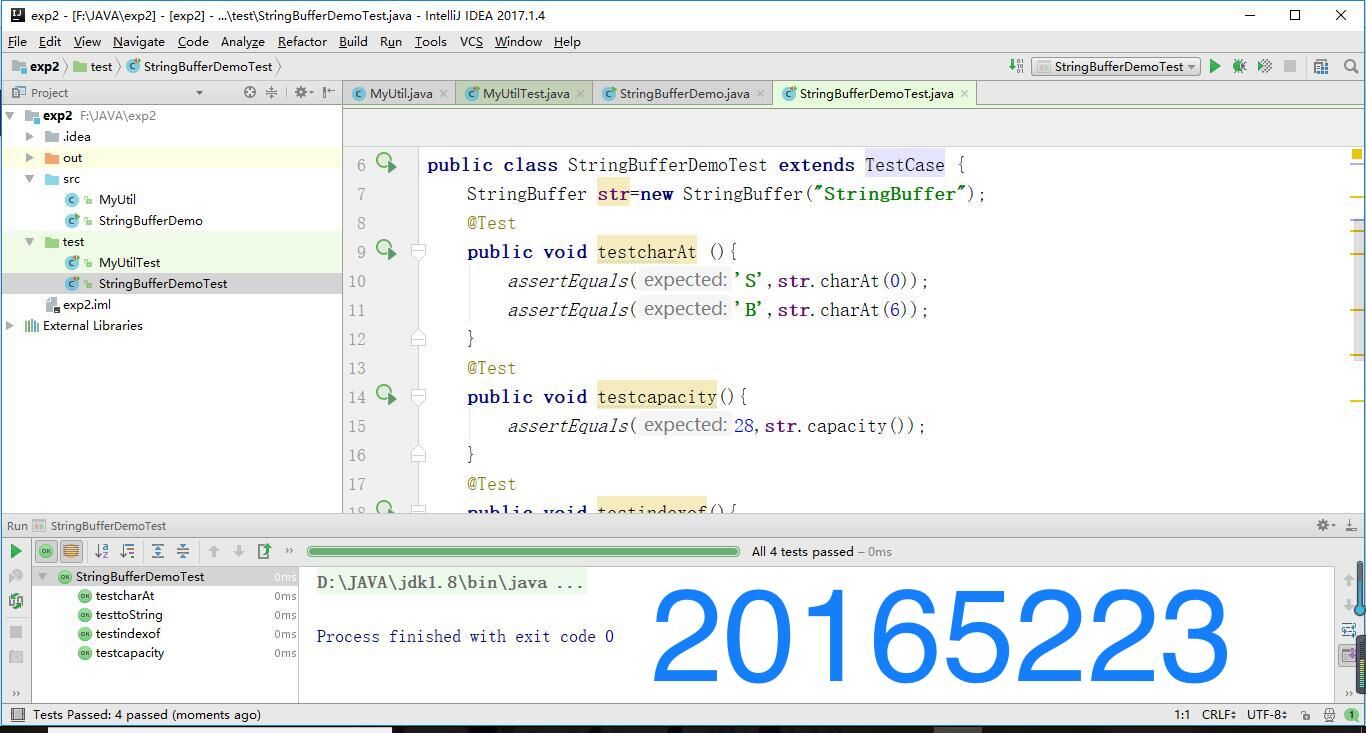Collapse the src folder
Image resolution: width=1366 pixels, height=733 pixels.
(30, 179)
